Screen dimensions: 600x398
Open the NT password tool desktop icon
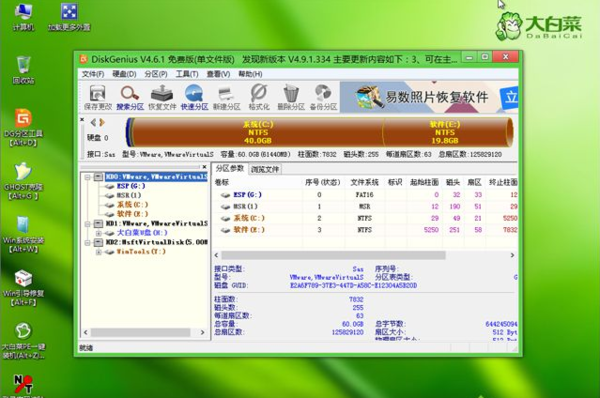click(x=23, y=385)
